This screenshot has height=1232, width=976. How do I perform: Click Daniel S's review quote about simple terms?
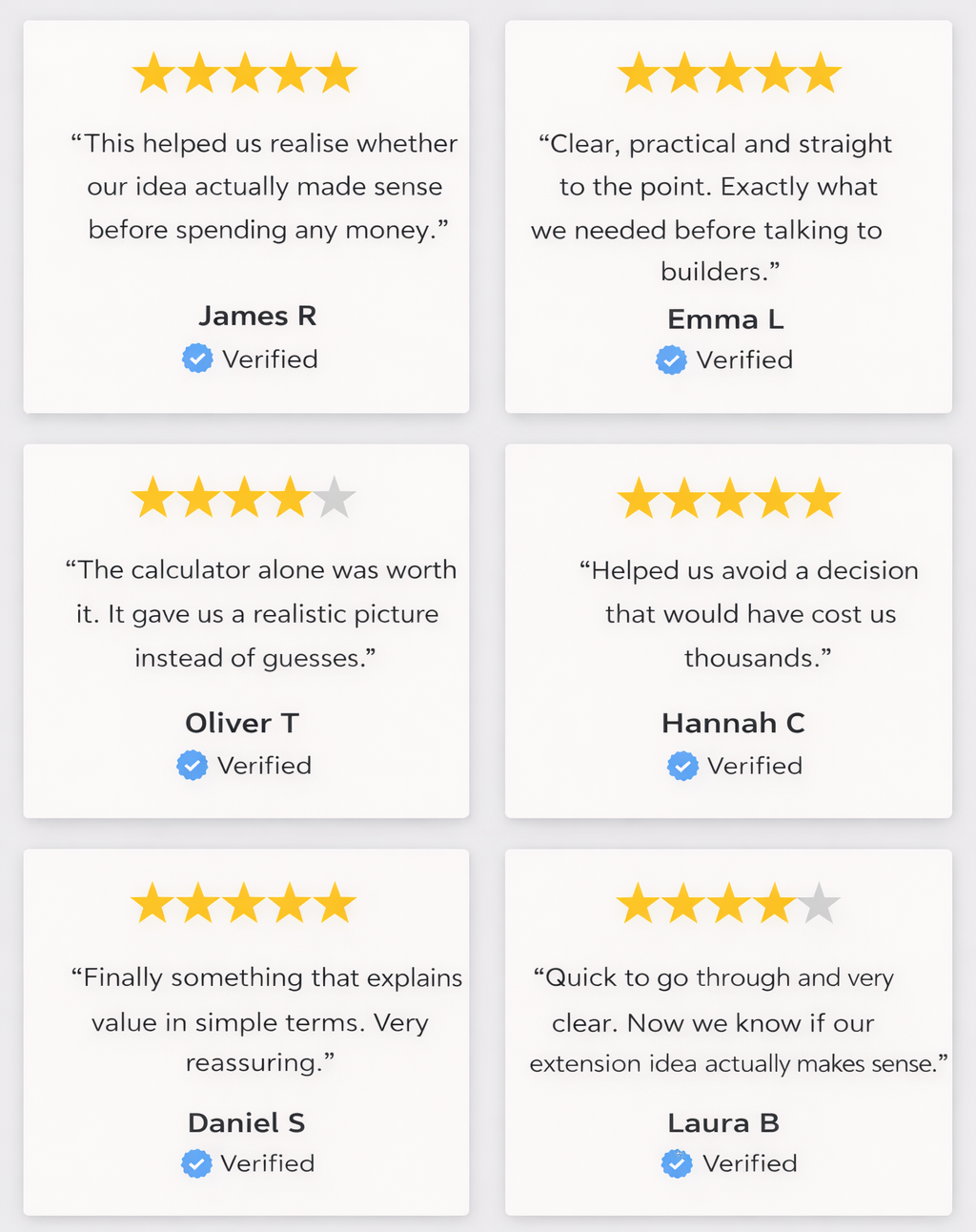[261, 1020]
